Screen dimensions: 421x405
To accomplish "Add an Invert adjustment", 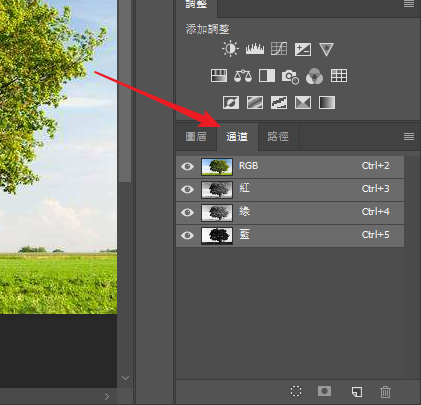I will [x=231, y=103].
